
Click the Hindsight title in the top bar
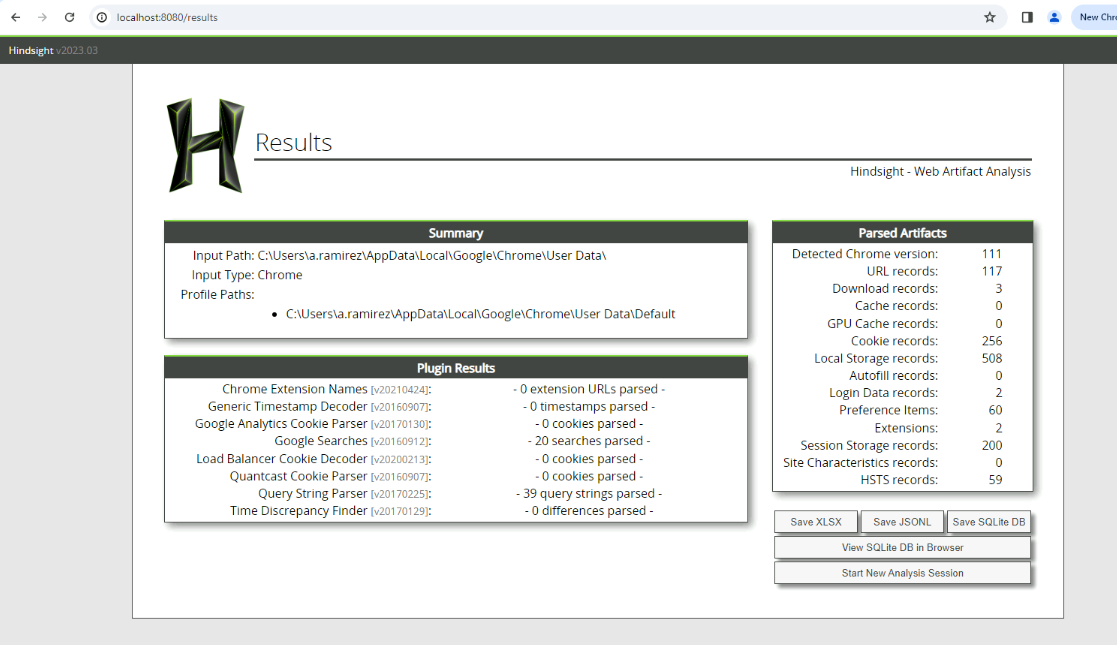(x=31, y=50)
